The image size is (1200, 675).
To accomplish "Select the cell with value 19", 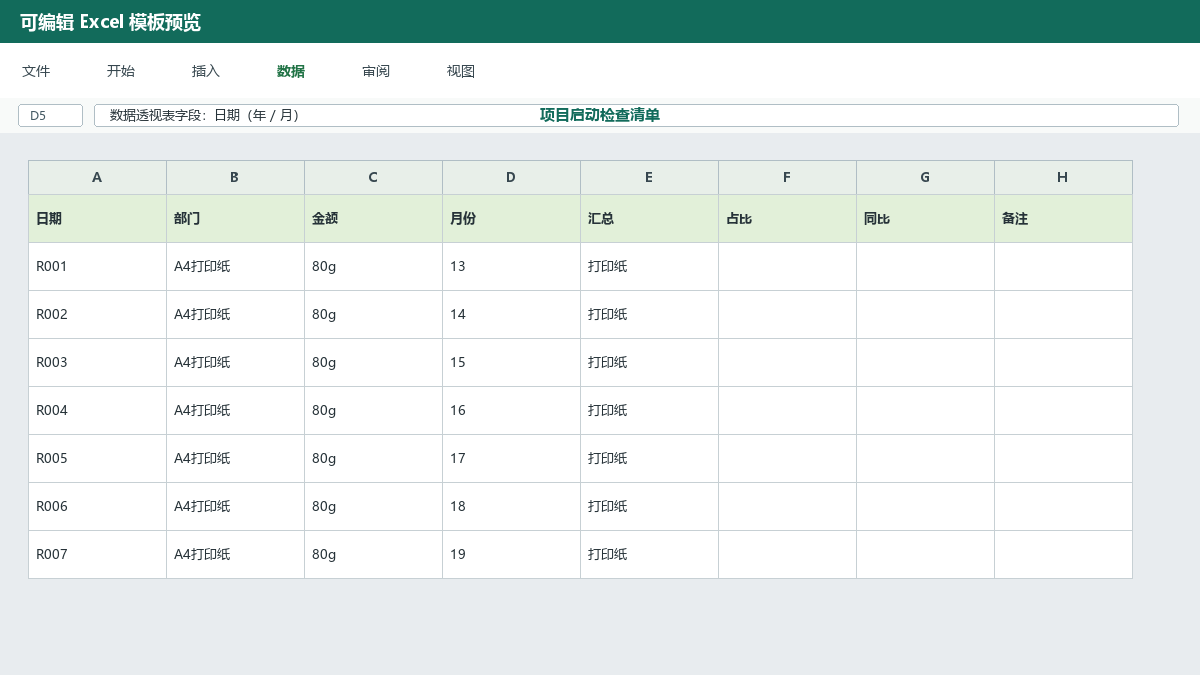I will (x=511, y=554).
